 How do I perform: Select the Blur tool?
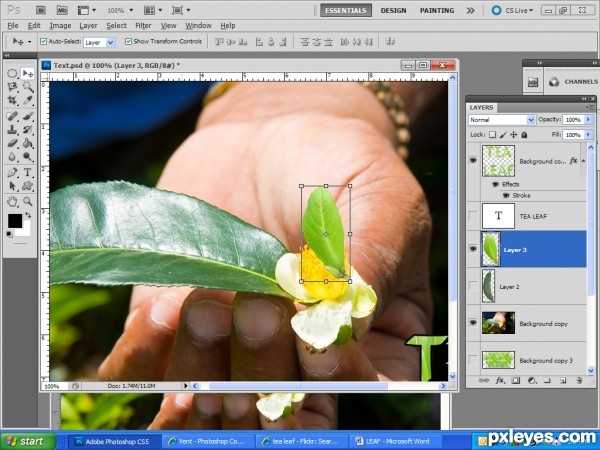12,157
